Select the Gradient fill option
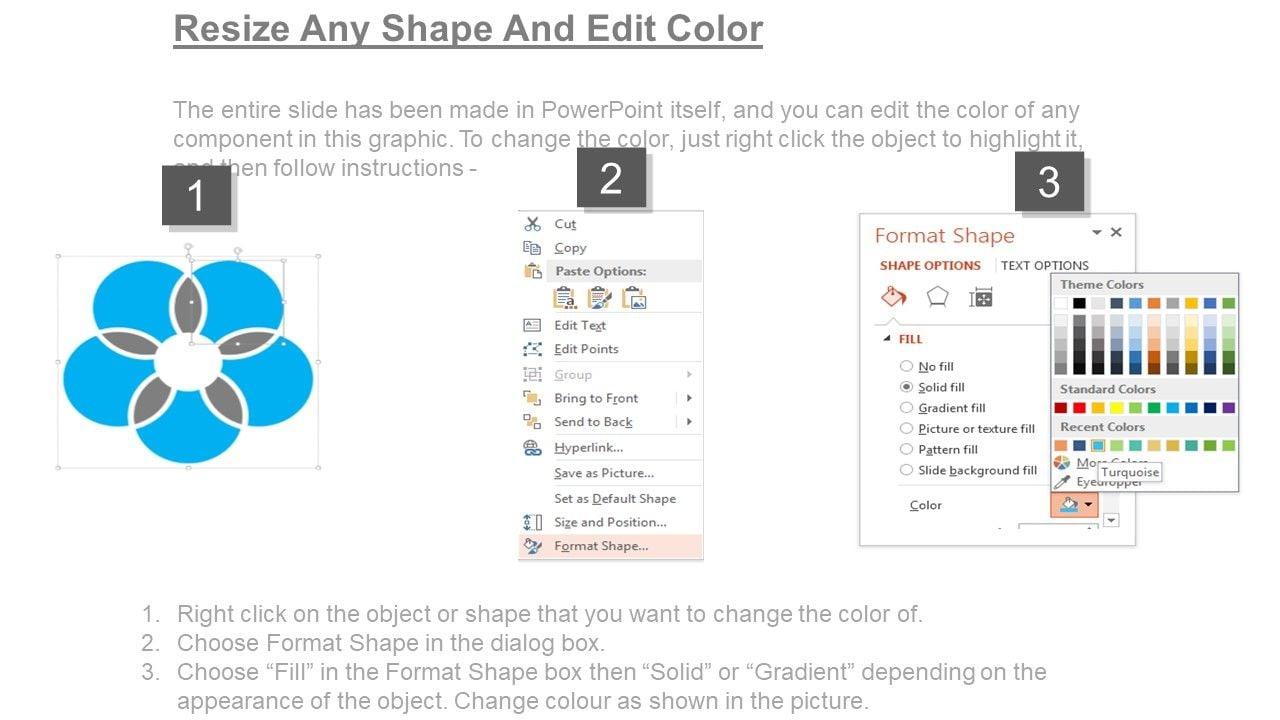The image size is (1280, 720). (907, 408)
